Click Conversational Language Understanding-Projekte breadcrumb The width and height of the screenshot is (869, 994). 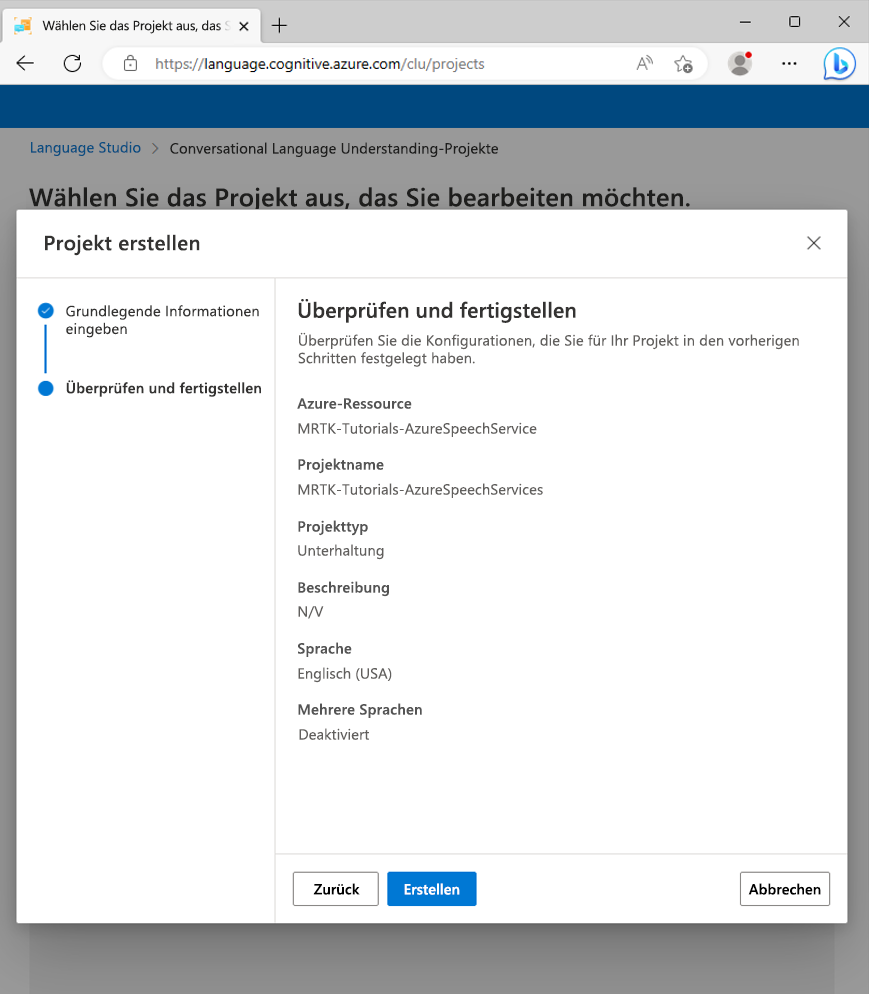click(334, 149)
